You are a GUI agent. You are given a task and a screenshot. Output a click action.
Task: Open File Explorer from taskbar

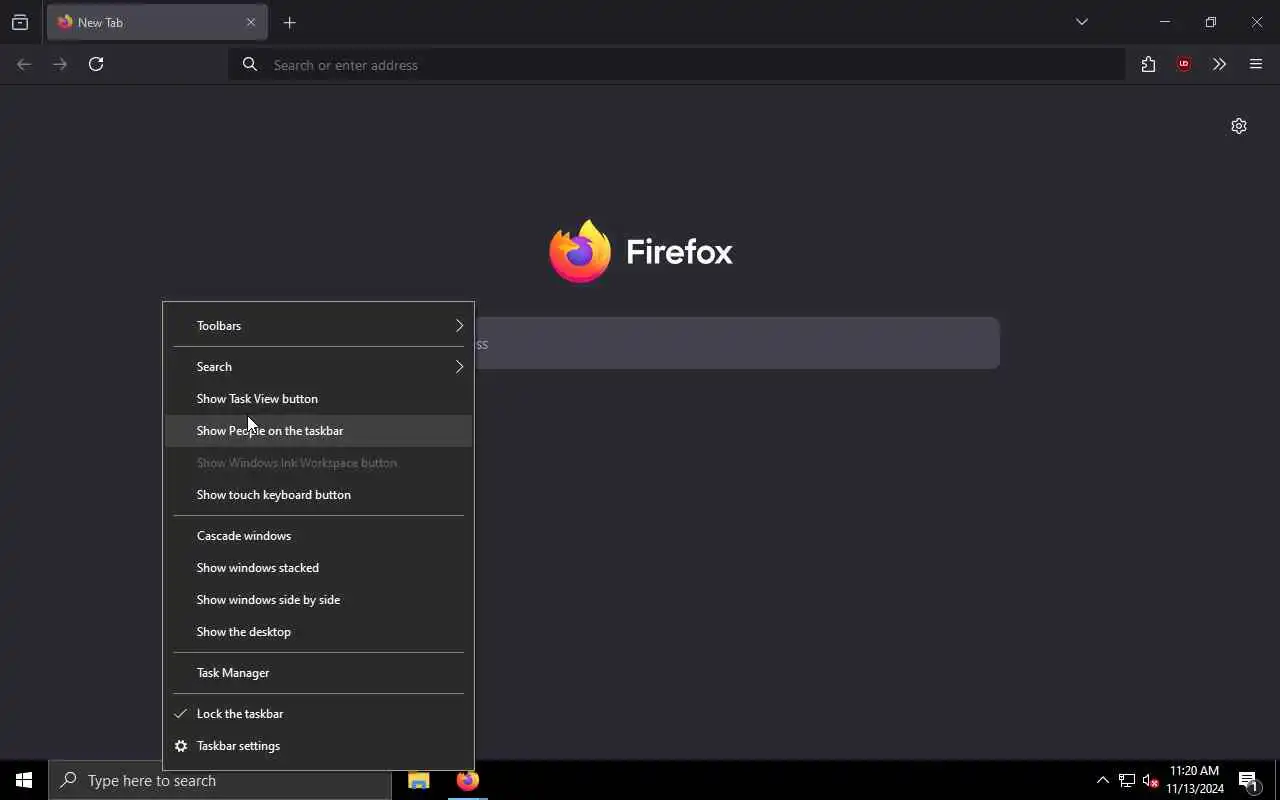tap(419, 780)
